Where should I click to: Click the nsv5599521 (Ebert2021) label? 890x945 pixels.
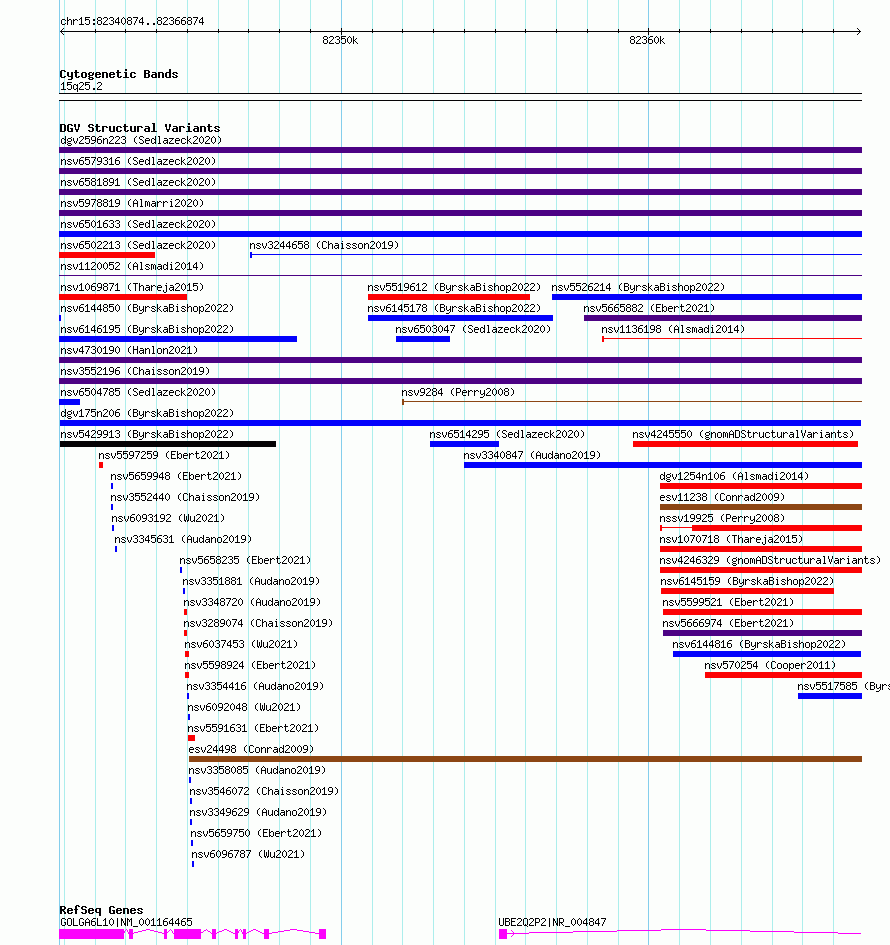(728, 603)
